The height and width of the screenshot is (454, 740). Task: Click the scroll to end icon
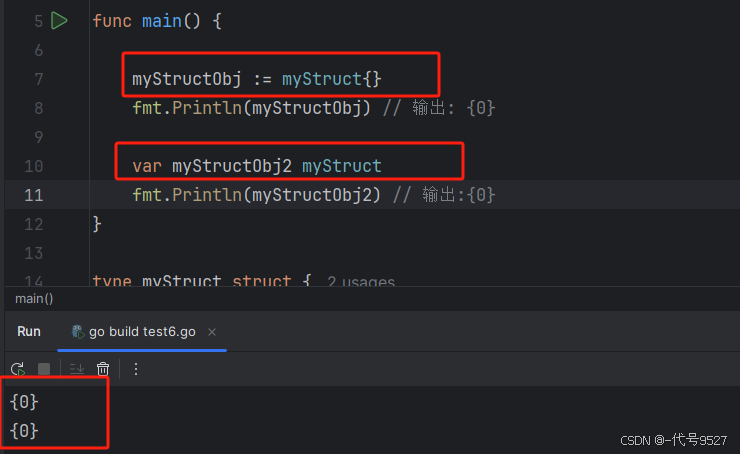(x=76, y=369)
